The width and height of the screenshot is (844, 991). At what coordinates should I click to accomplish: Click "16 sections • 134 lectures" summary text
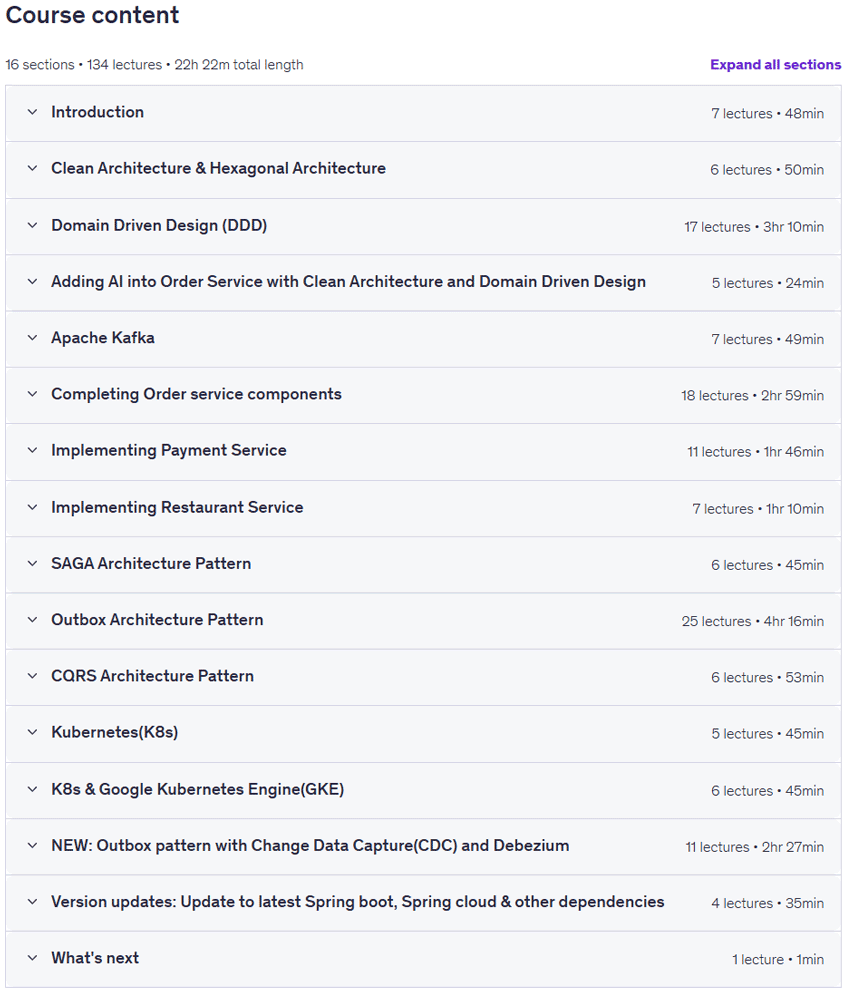click(83, 64)
